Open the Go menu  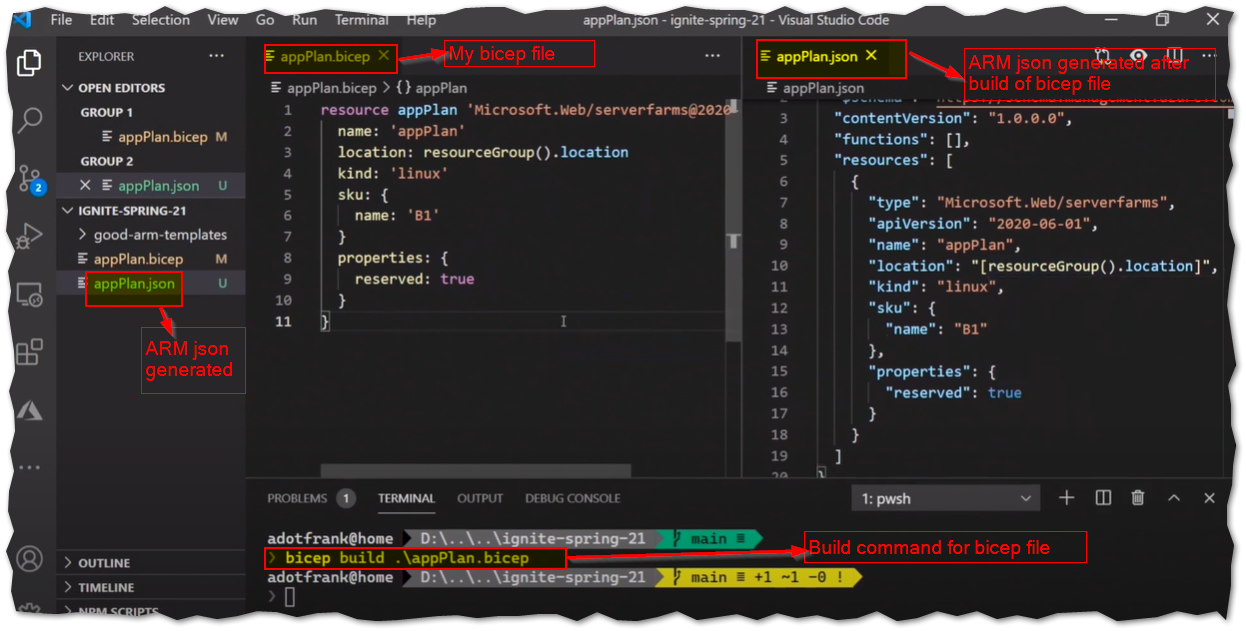coord(265,20)
